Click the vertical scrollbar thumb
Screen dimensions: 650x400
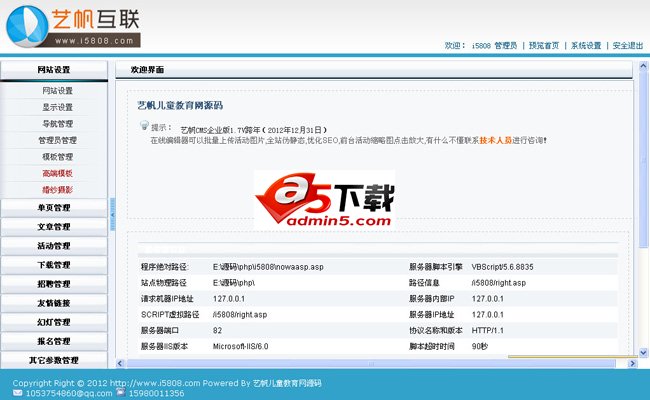pos(643,160)
